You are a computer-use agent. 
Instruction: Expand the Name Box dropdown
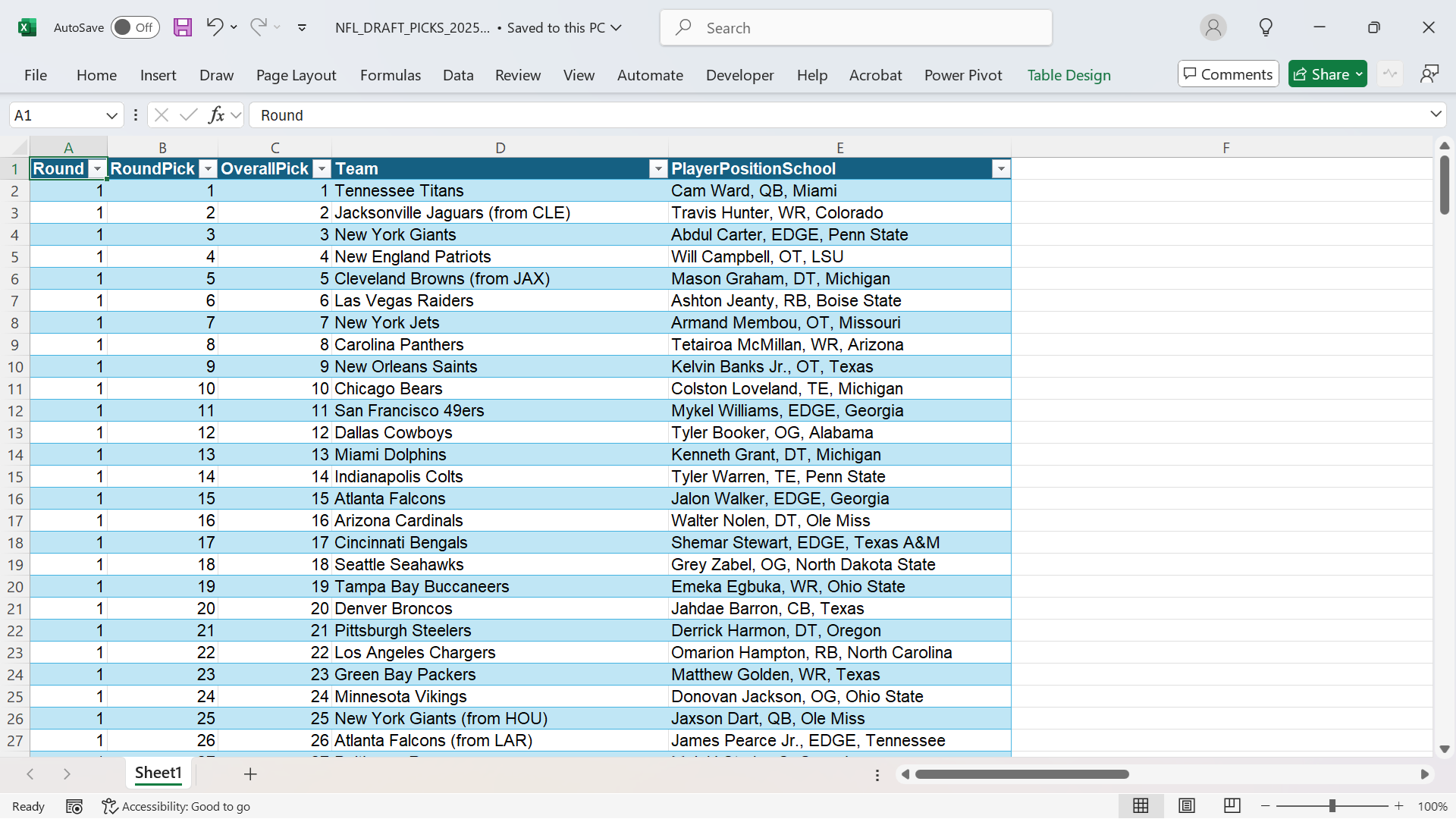(111, 115)
